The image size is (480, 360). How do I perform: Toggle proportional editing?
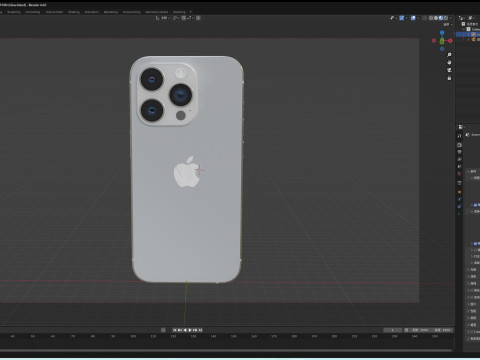(x=198, y=18)
